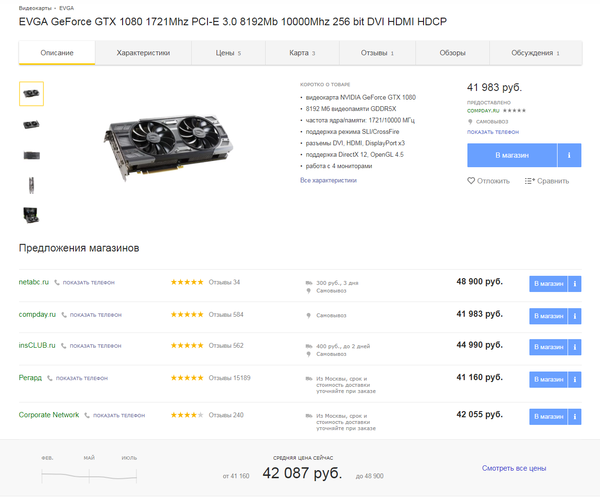Click the info icon in the Регард row

tap(573, 378)
